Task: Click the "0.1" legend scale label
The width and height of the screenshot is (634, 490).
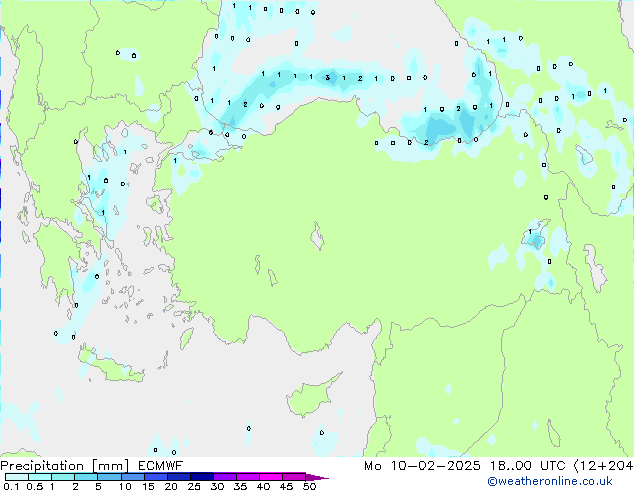Action: coord(11,486)
